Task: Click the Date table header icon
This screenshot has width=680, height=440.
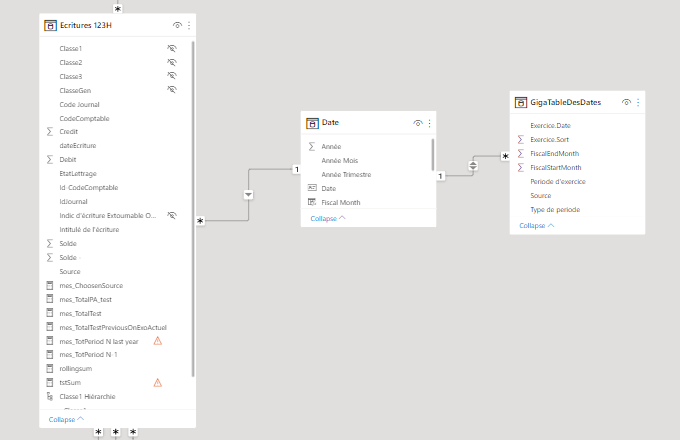Action: pos(312,123)
